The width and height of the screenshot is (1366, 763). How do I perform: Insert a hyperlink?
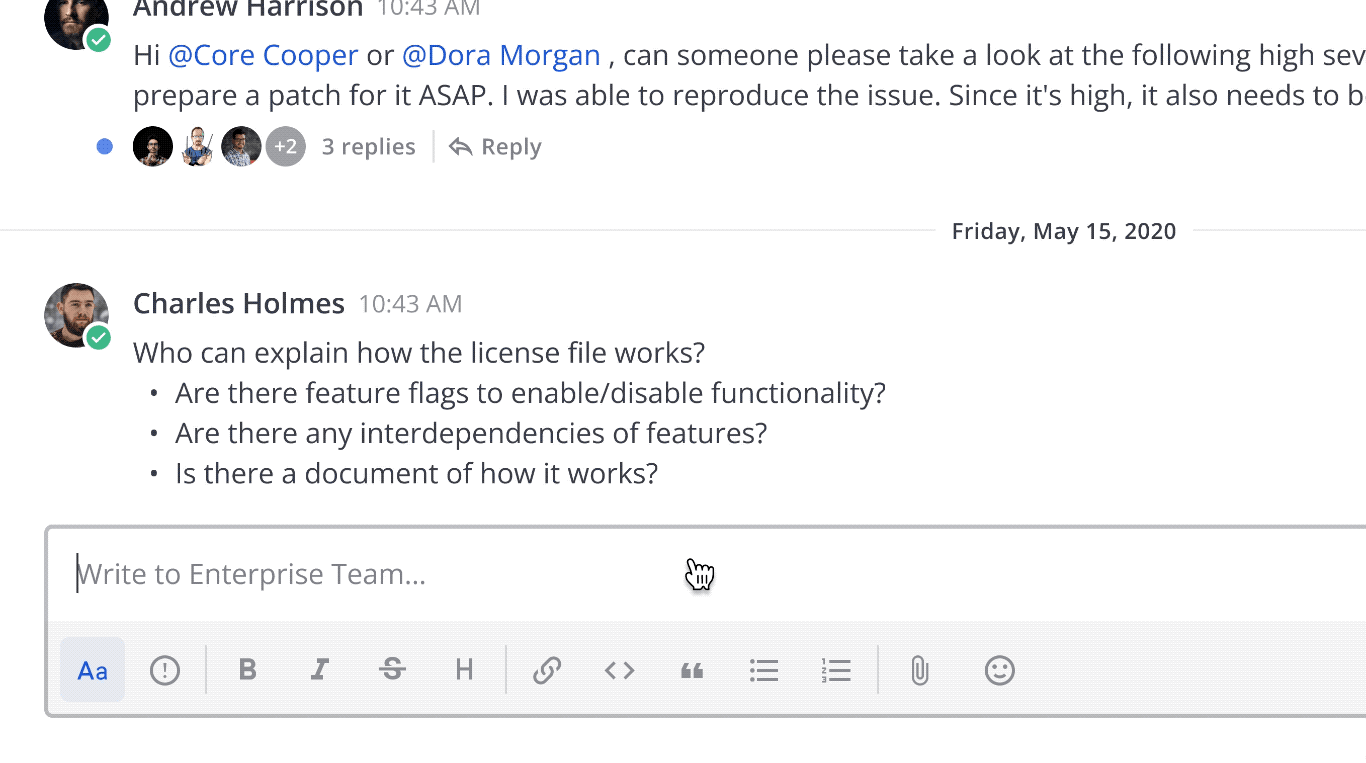[x=546, y=670]
